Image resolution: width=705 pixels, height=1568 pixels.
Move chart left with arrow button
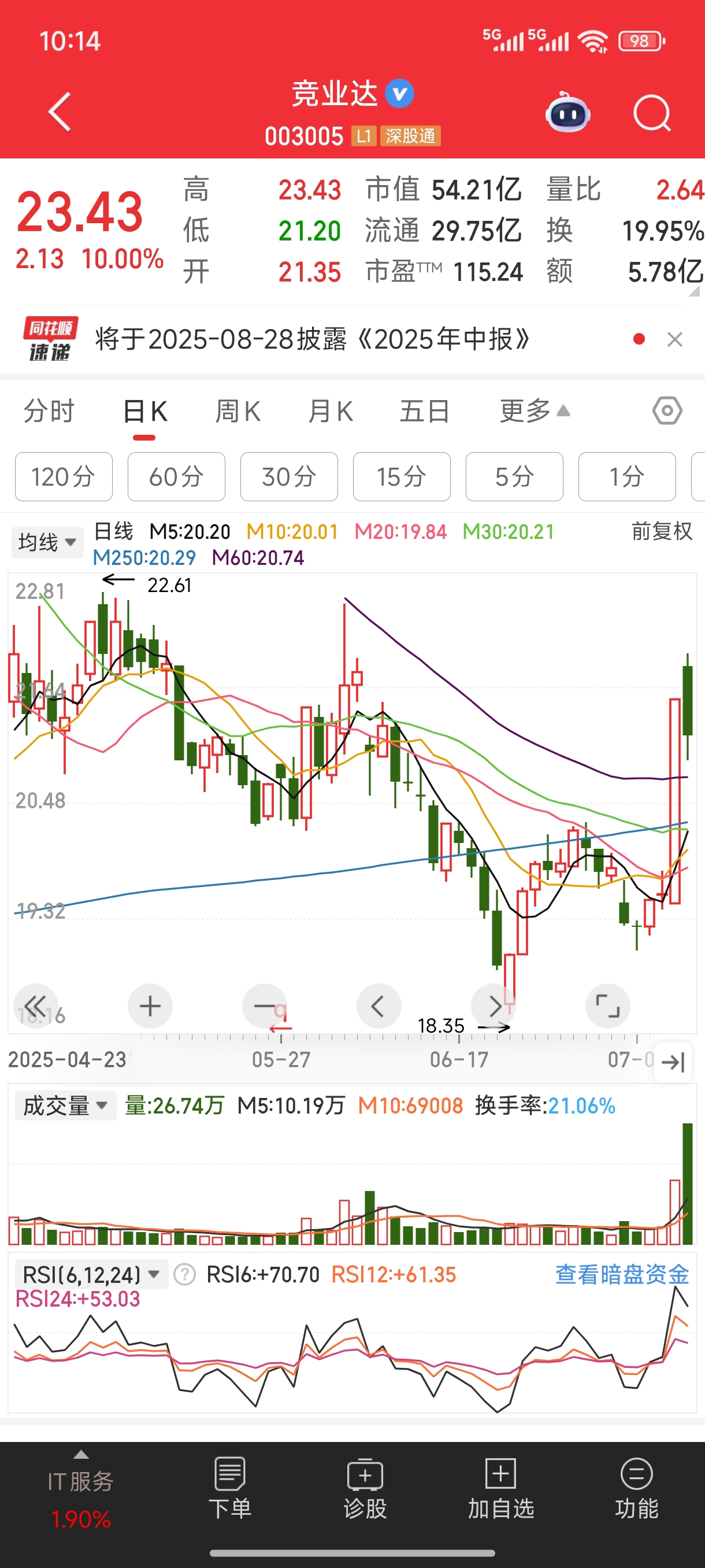(x=379, y=1005)
